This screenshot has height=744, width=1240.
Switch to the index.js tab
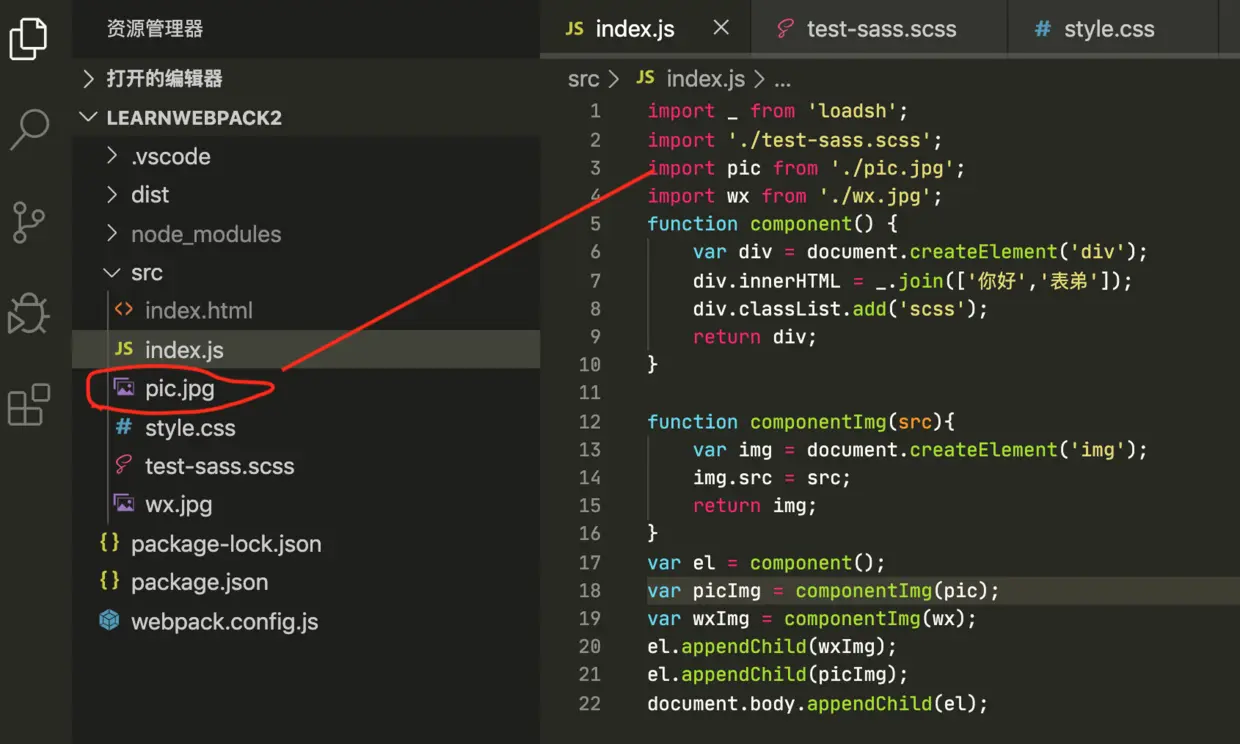coord(645,29)
